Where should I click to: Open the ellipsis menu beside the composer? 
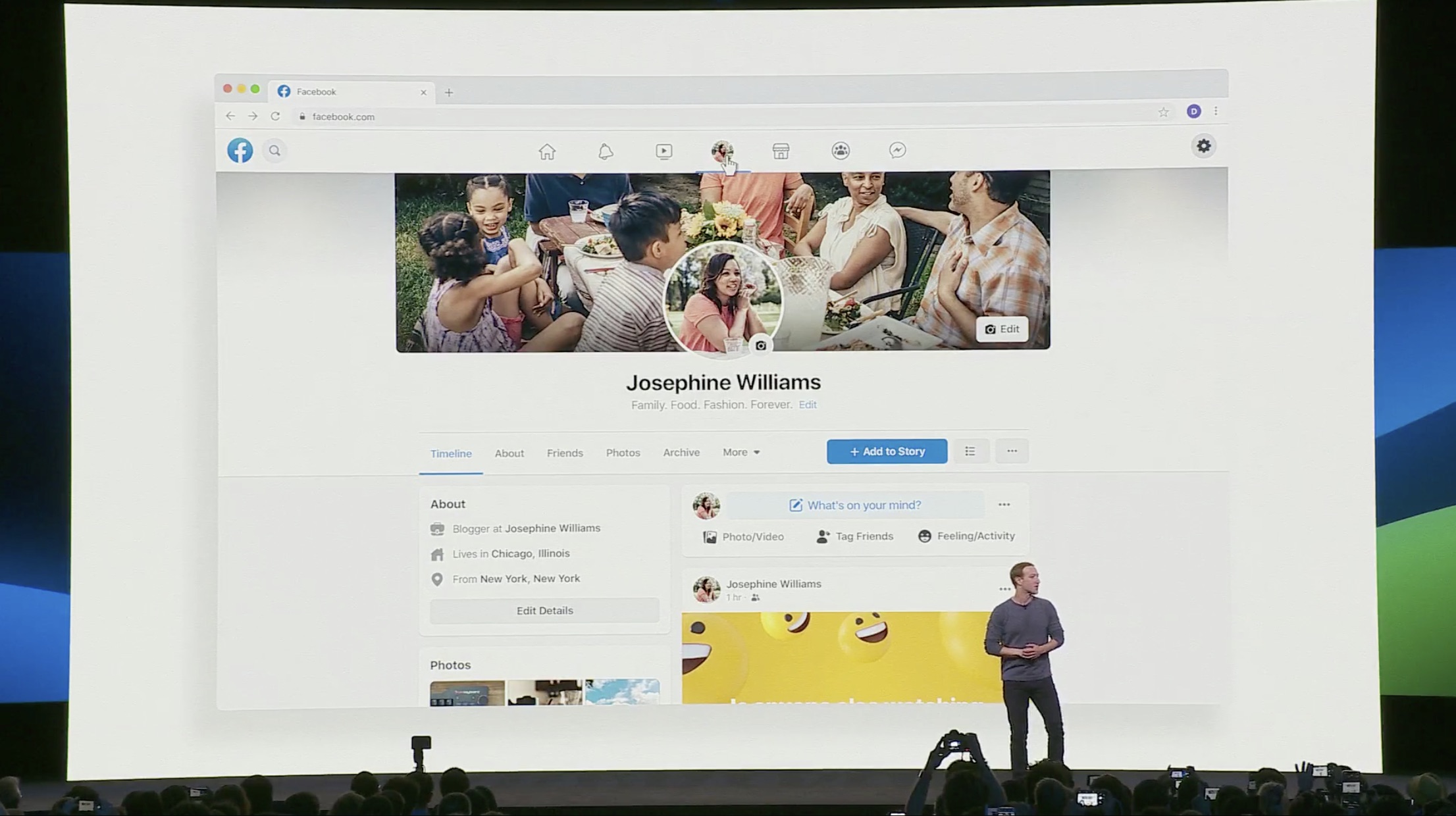(1004, 504)
